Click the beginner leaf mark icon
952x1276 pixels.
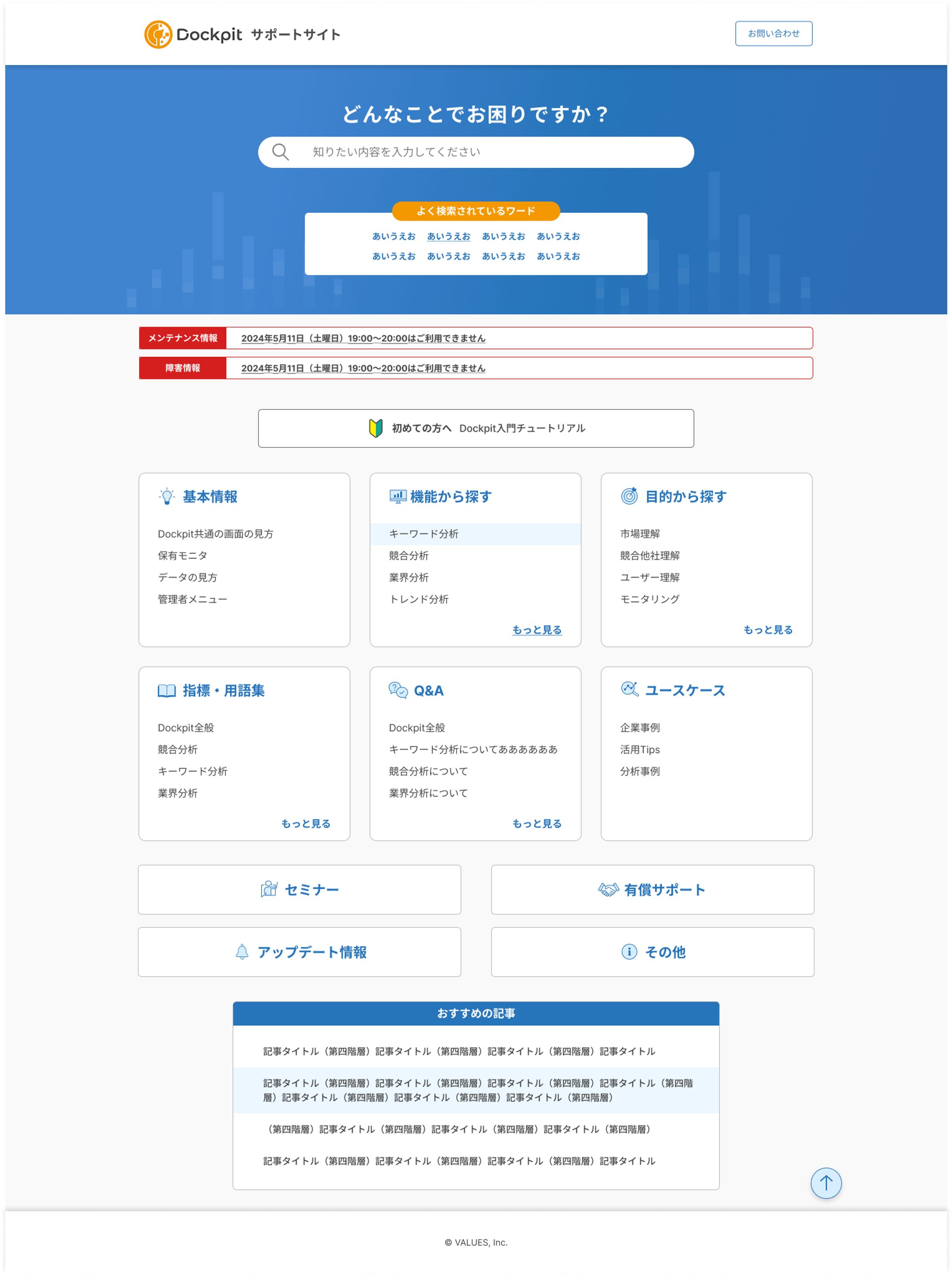tap(376, 428)
